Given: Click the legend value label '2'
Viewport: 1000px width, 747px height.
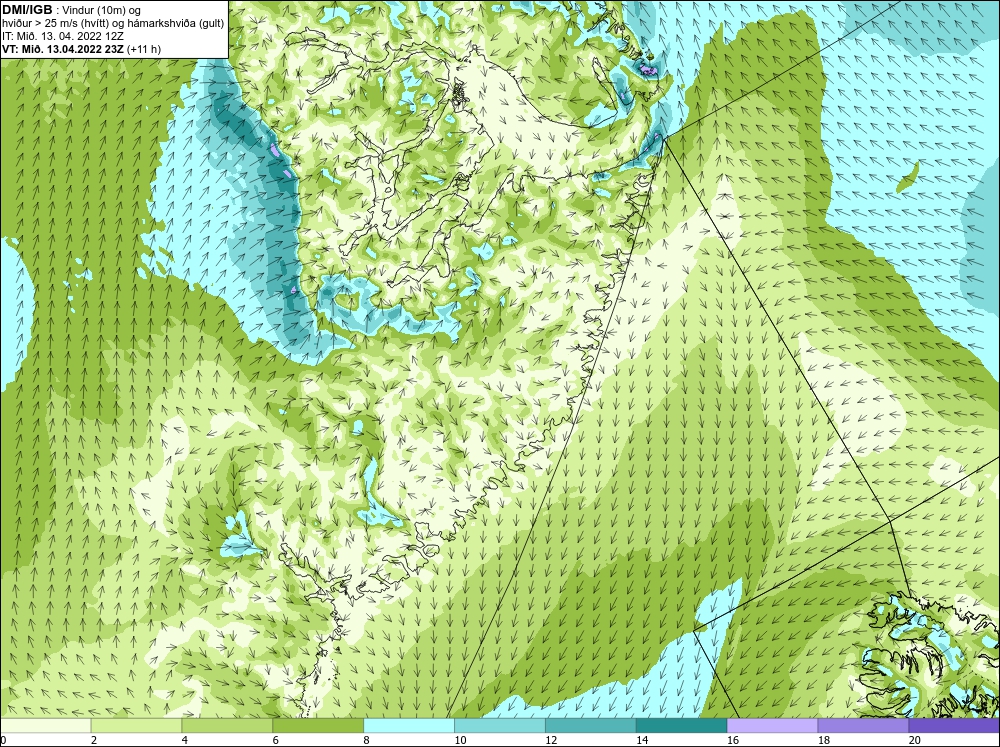Looking at the screenshot, I should (x=94, y=740).
